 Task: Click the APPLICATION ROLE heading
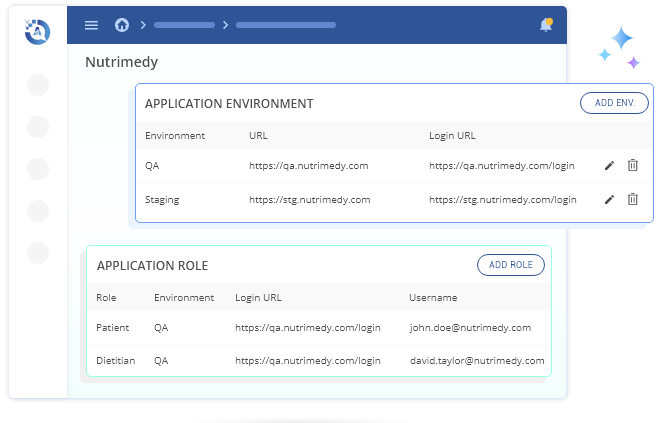click(152, 266)
